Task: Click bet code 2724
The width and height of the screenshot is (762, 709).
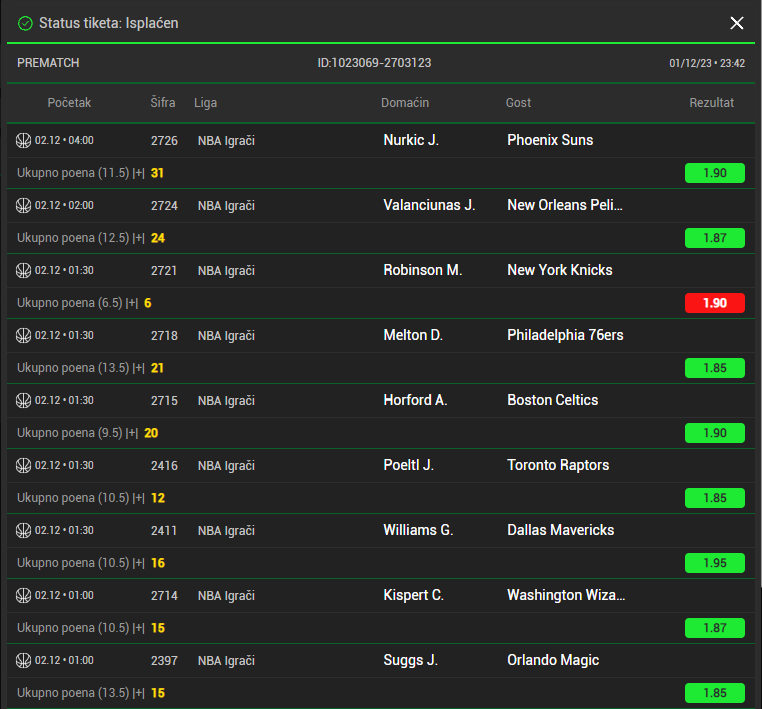Action: coord(164,206)
